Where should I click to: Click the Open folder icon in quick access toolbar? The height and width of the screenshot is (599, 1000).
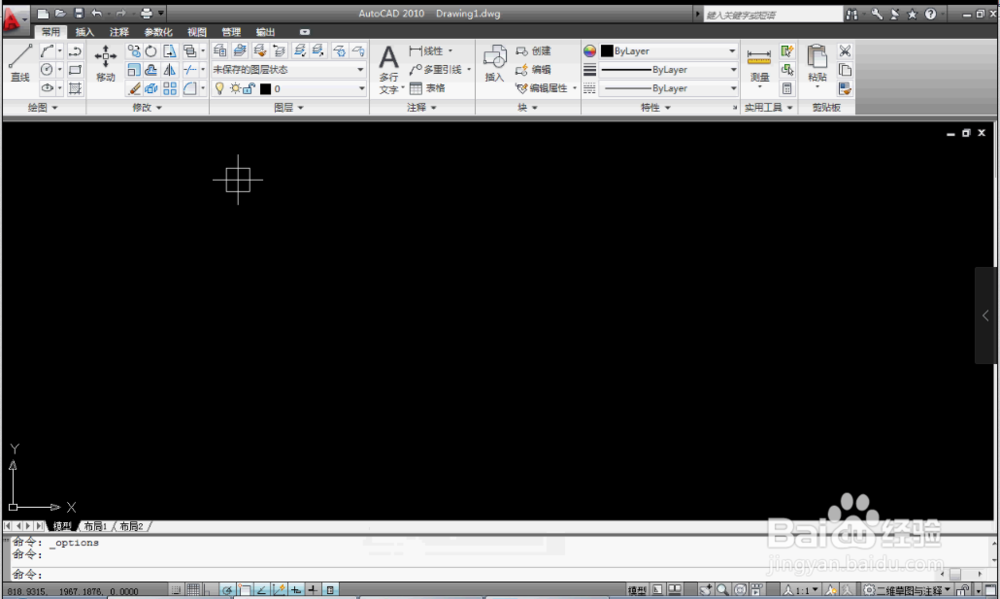(x=60, y=13)
